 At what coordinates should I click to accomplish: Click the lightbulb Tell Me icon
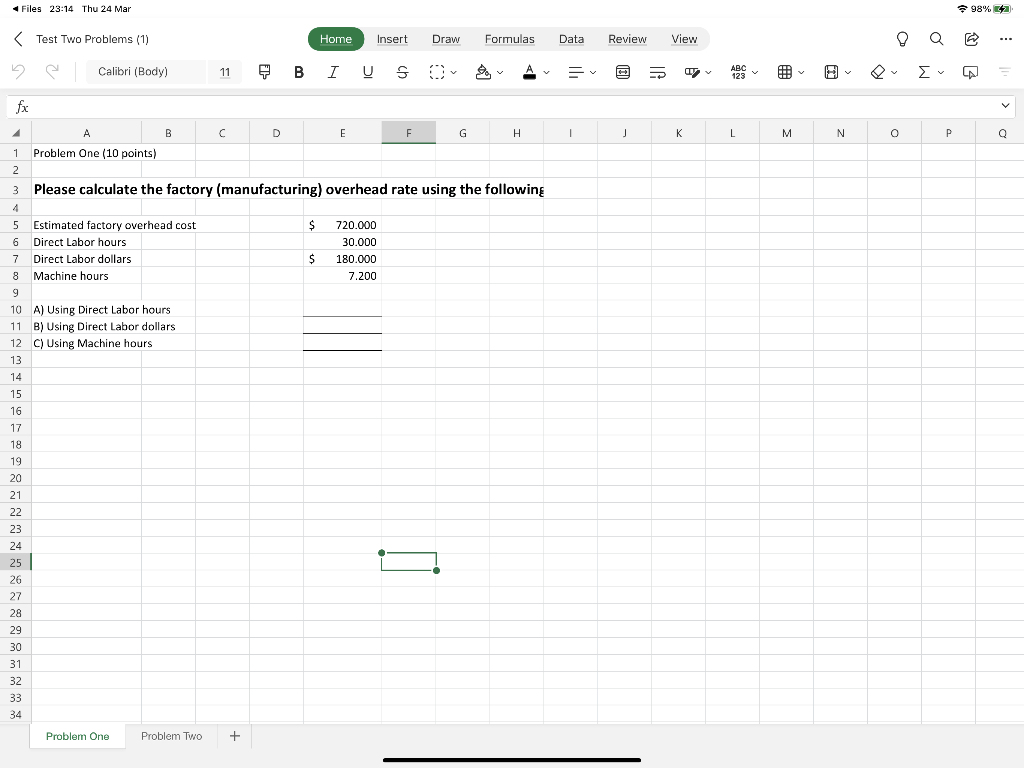903,39
